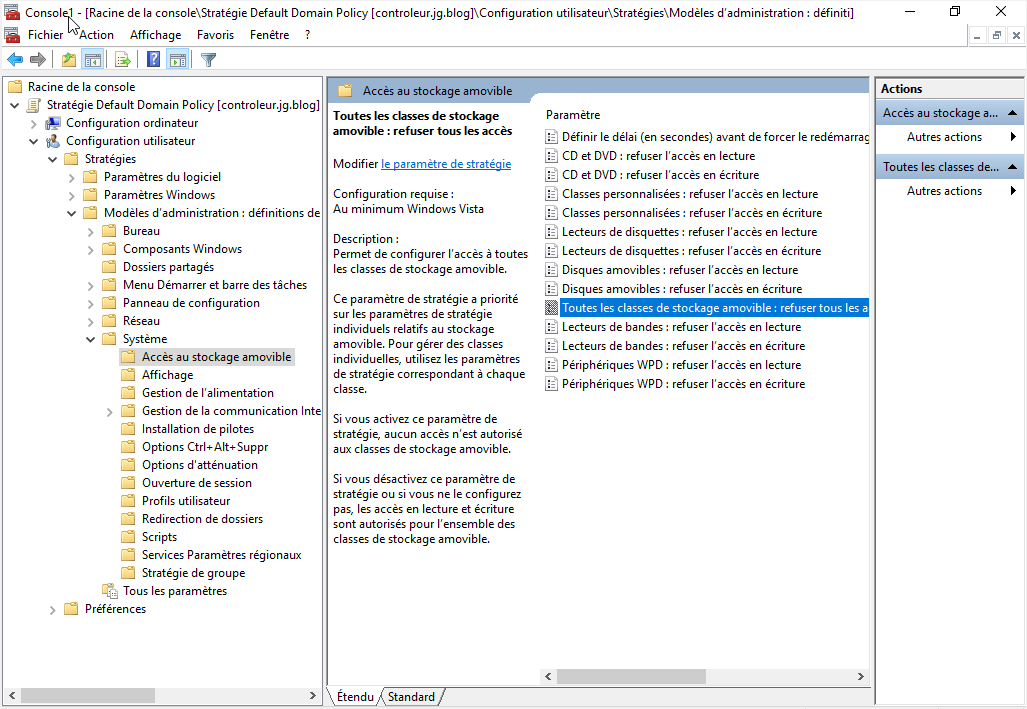Image resolution: width=1027 pixels, height=709 pixels.
Task: Click the Racine de la console folder icon
Action: (x=15, y=86)
